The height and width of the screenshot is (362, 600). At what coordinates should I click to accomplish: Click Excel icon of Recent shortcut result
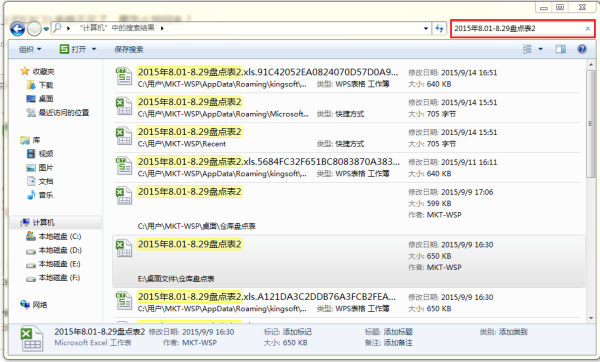(x=124, y=136)
